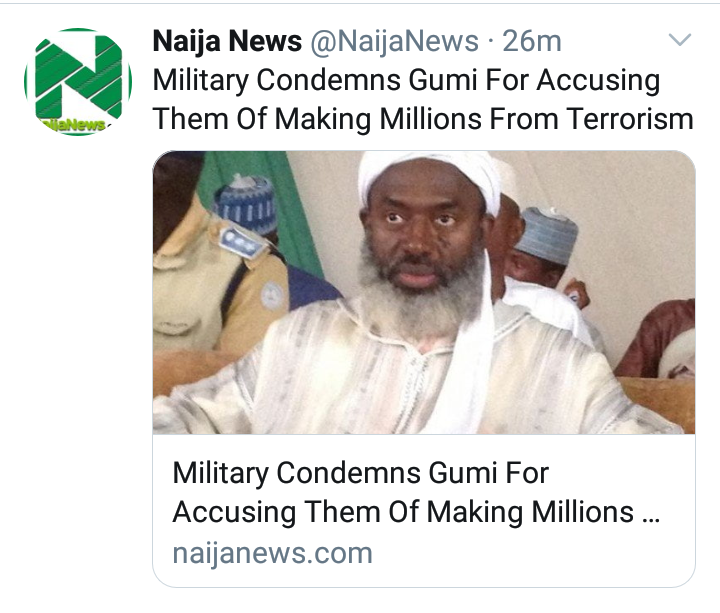Image resolution: width=720 pixels, height=613 pixels.
Task: Open card headline 'Military Condemns Gumi For'
Action: click(x=360, y=473)
